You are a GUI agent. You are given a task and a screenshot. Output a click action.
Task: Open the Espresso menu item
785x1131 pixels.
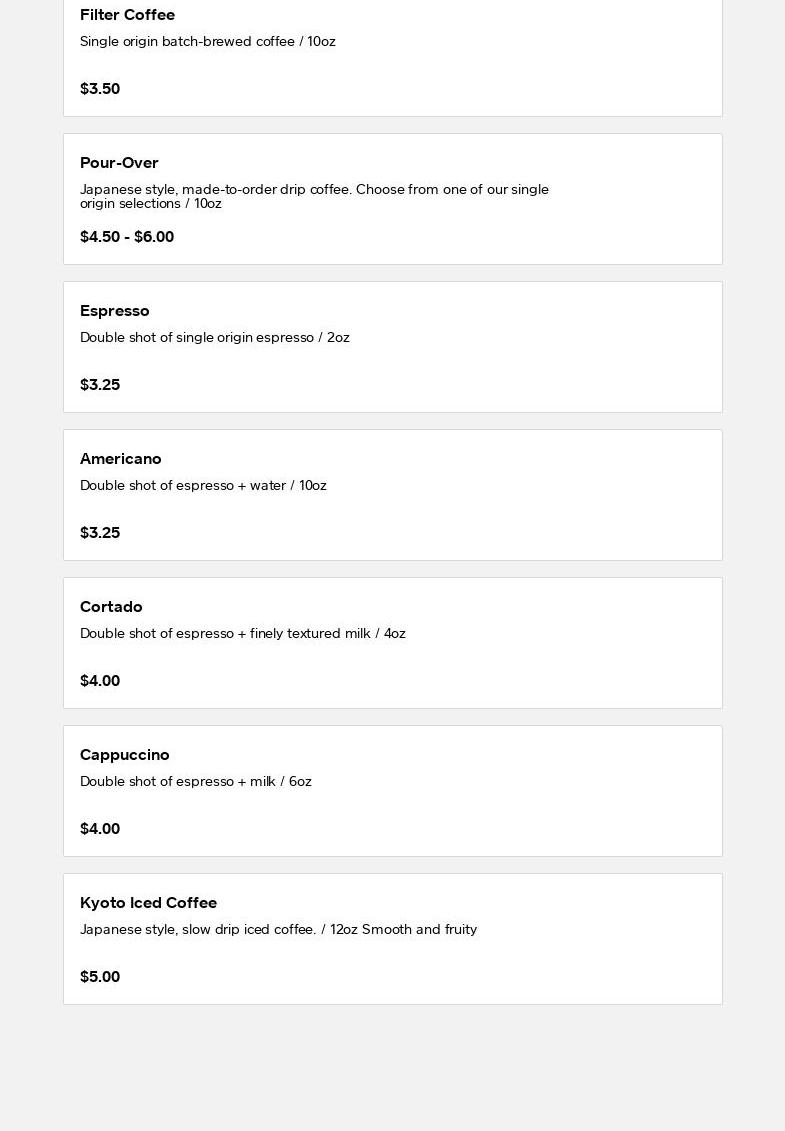[x=115, y=311]
